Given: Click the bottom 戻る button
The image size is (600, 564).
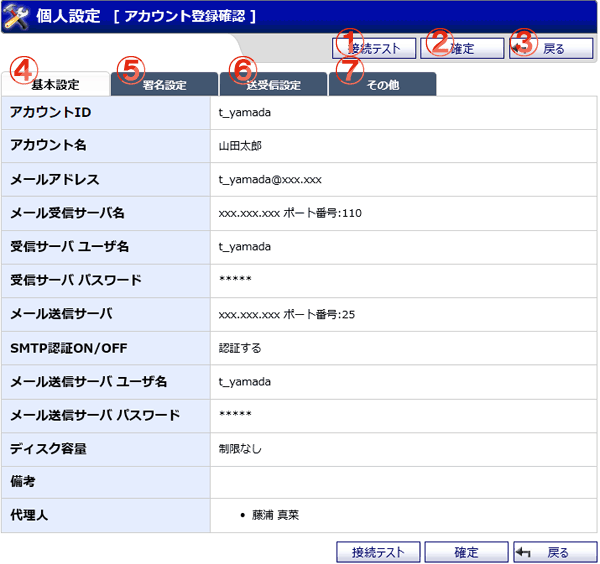Looking at the screenshot, I should click(x=555, y=552).
